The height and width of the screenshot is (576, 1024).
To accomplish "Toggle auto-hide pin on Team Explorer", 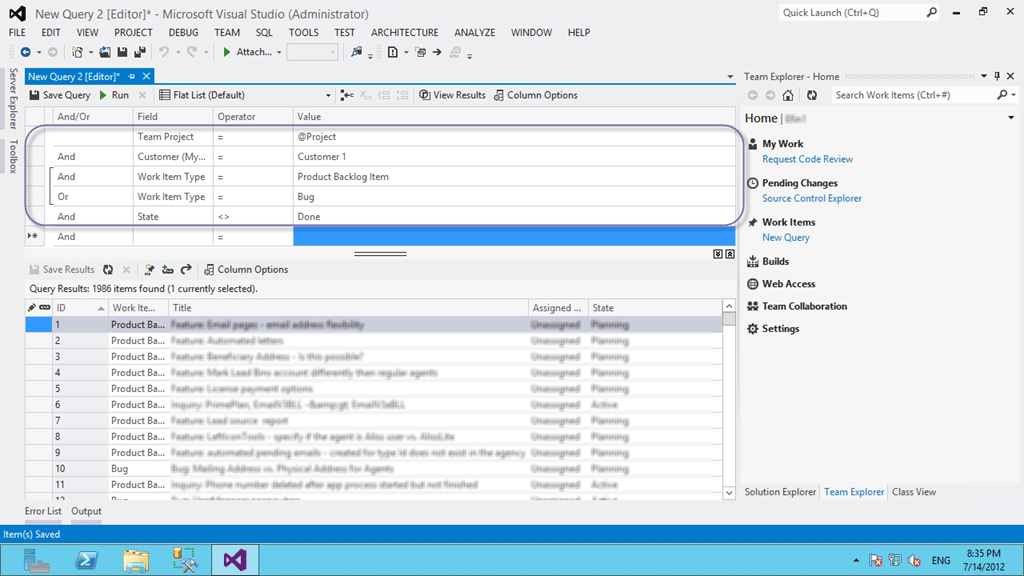I will [997, 76].
